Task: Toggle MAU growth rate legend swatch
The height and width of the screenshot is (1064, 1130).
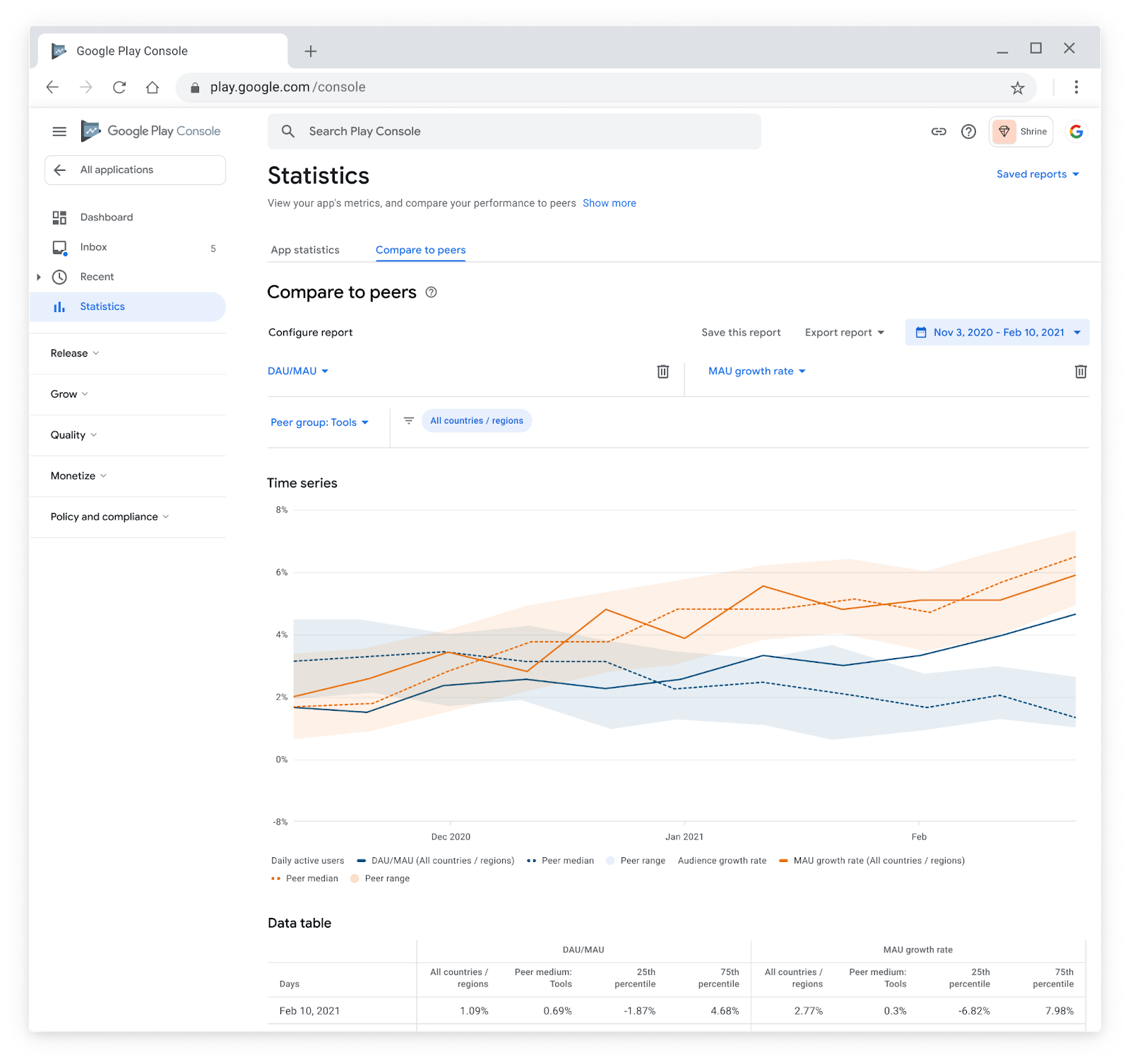Action: (783, 861)
